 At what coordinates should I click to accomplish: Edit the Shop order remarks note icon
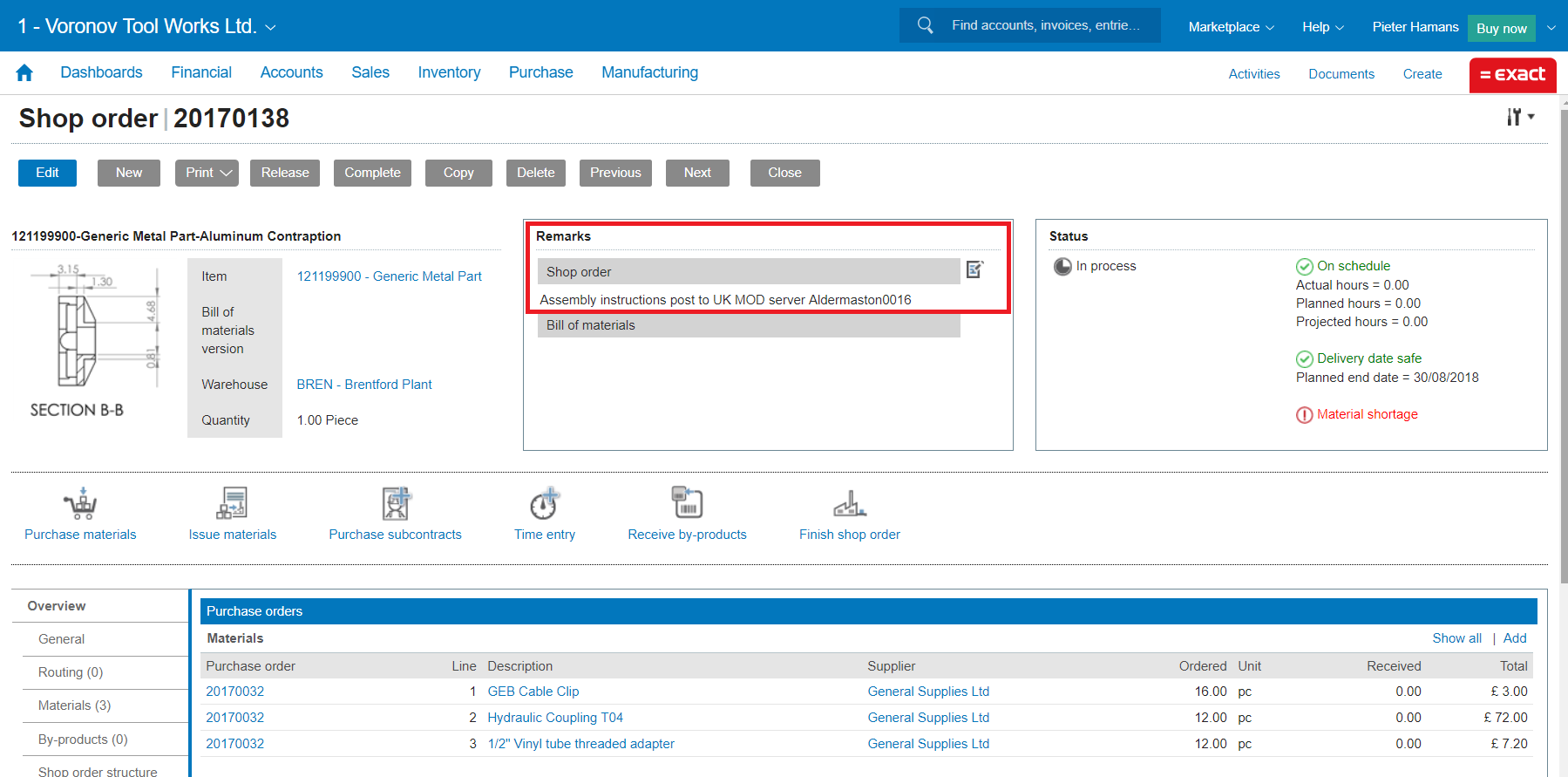pyautogui.click(x=974, y=270)
